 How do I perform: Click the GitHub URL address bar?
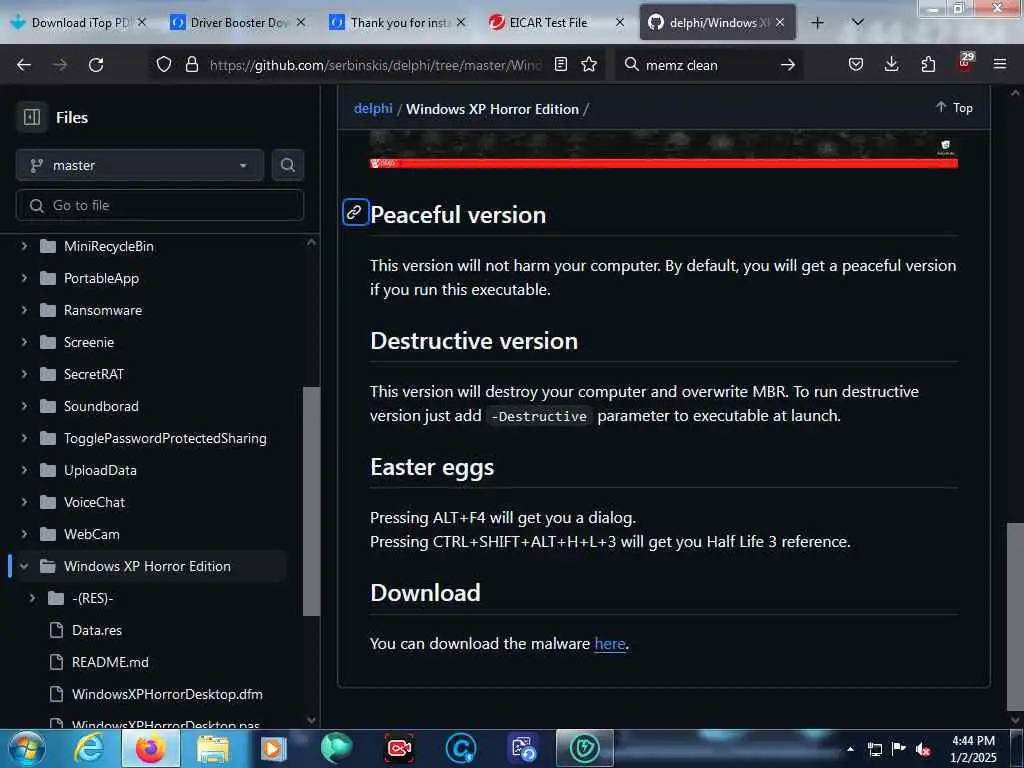point(376,65)
